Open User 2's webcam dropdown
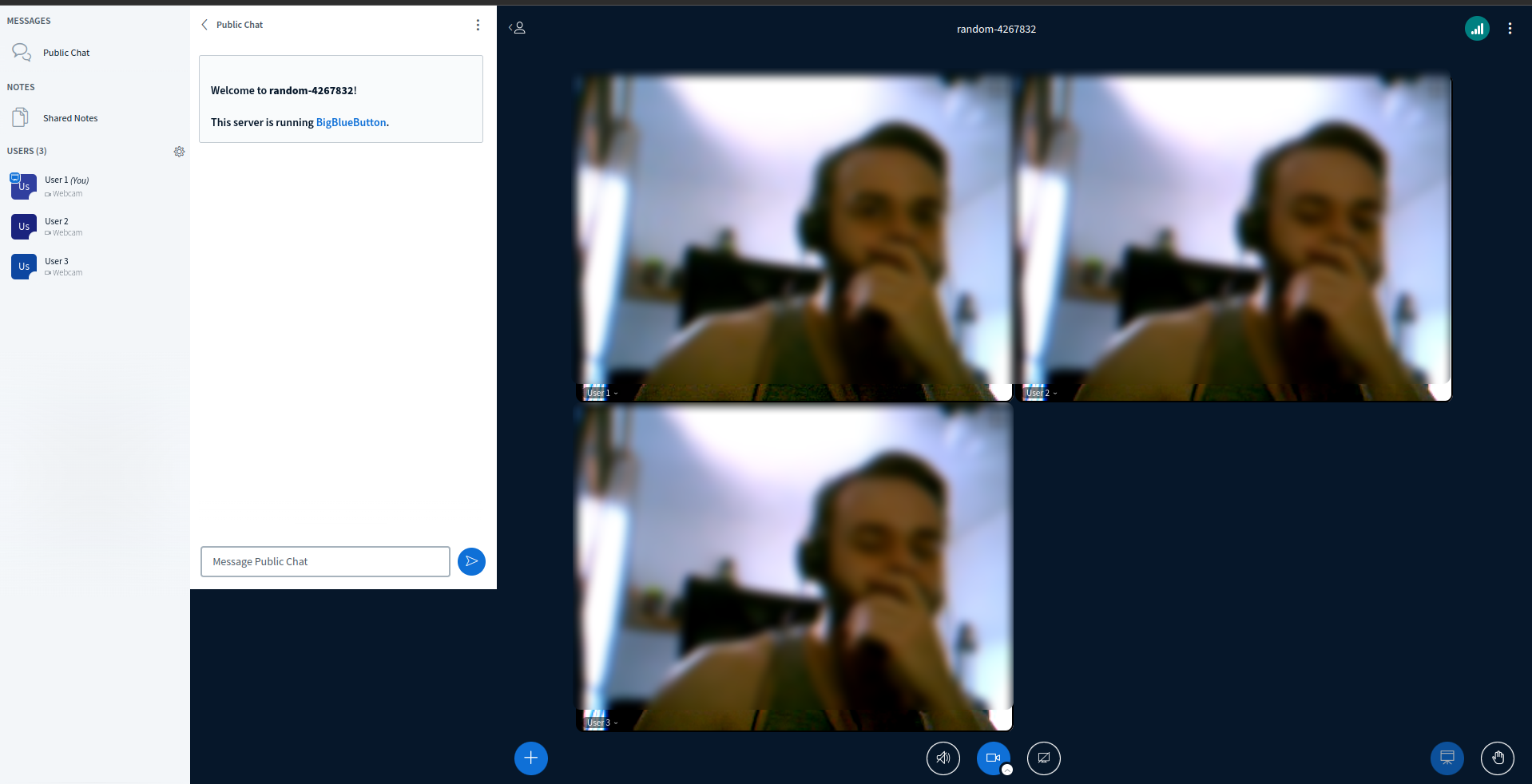1532x784 pixels. point(1056,392)
